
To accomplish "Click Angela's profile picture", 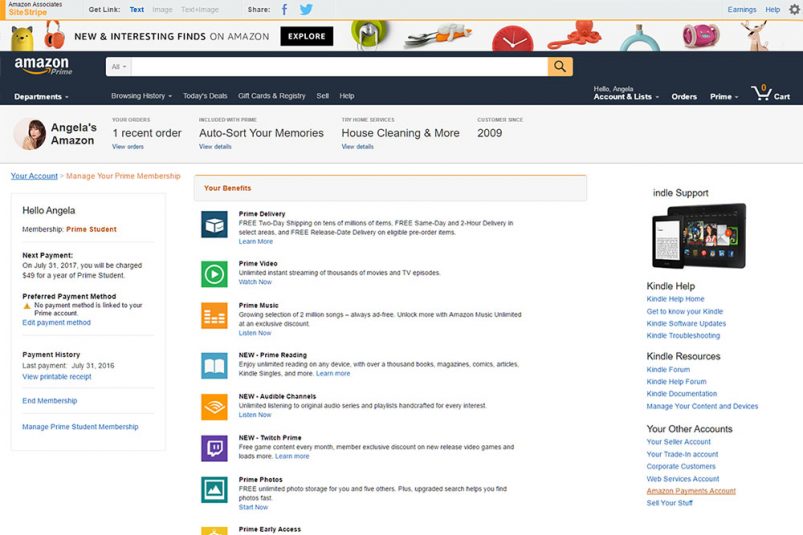I will (x=30, y=134).
